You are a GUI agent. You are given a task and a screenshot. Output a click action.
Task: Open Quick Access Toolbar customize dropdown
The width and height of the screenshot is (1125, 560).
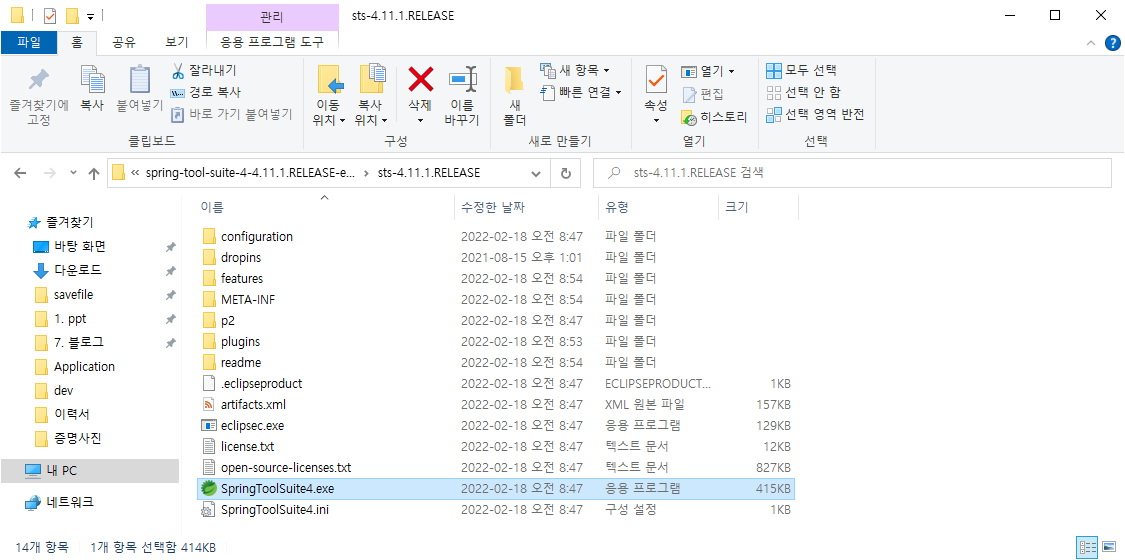click(x=90, y=16)
